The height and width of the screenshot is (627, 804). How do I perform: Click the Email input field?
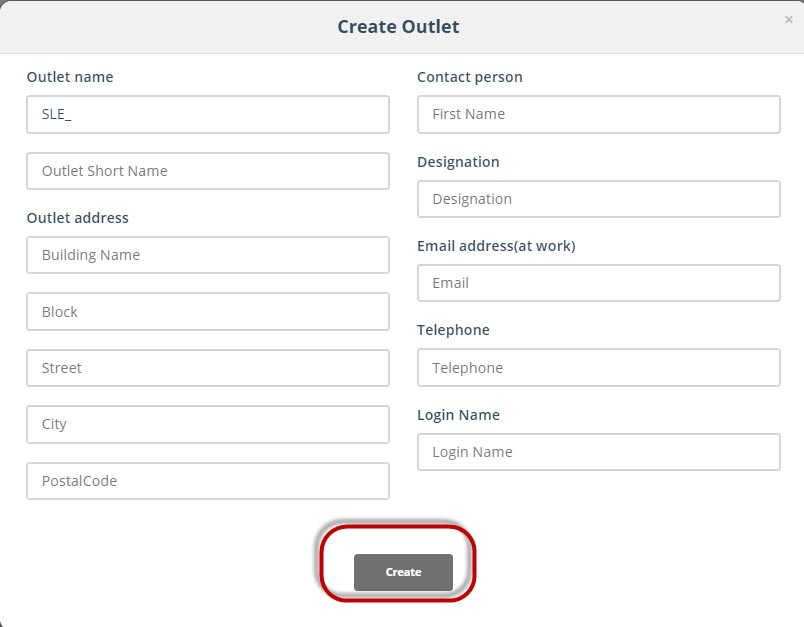[598, 283]
